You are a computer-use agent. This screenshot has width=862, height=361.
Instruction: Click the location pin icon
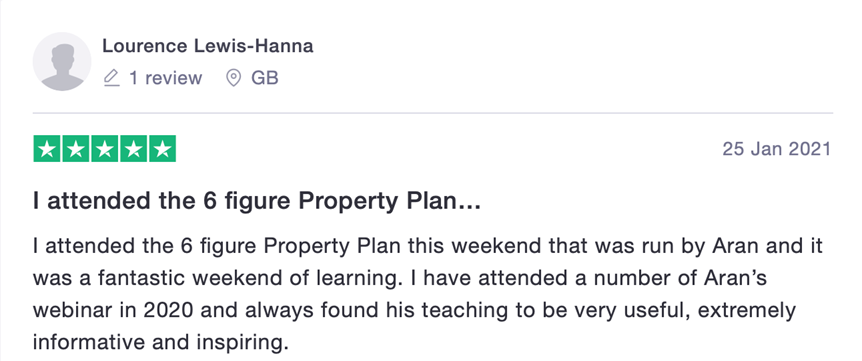click(234, 78)
